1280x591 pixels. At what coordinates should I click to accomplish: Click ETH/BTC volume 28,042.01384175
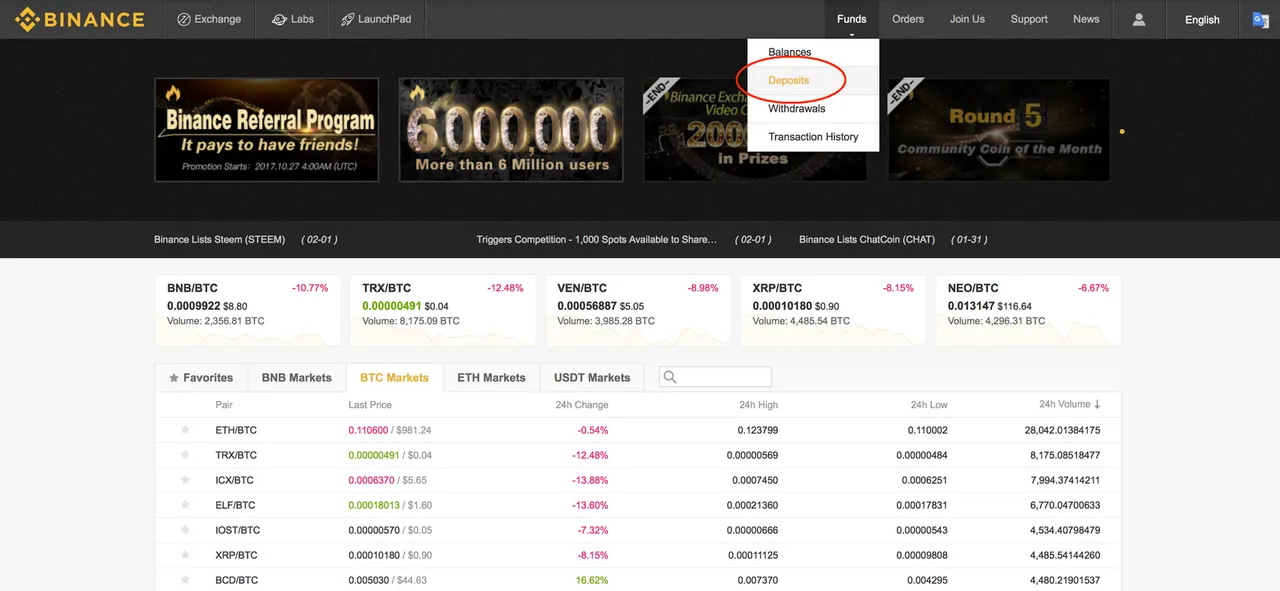coord(1062,430)
